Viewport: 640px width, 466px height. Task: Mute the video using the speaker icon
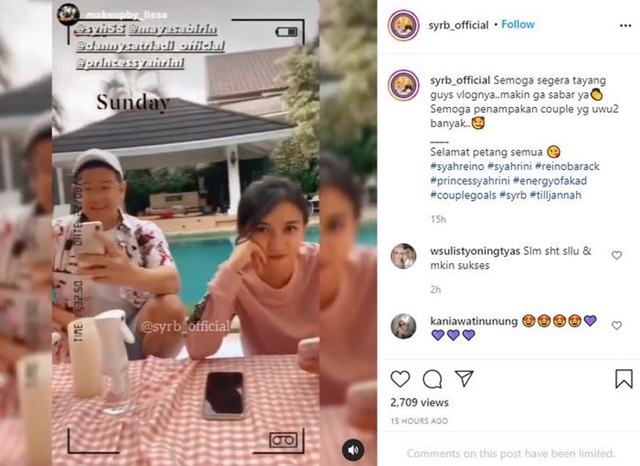click(x=353, y=450)
